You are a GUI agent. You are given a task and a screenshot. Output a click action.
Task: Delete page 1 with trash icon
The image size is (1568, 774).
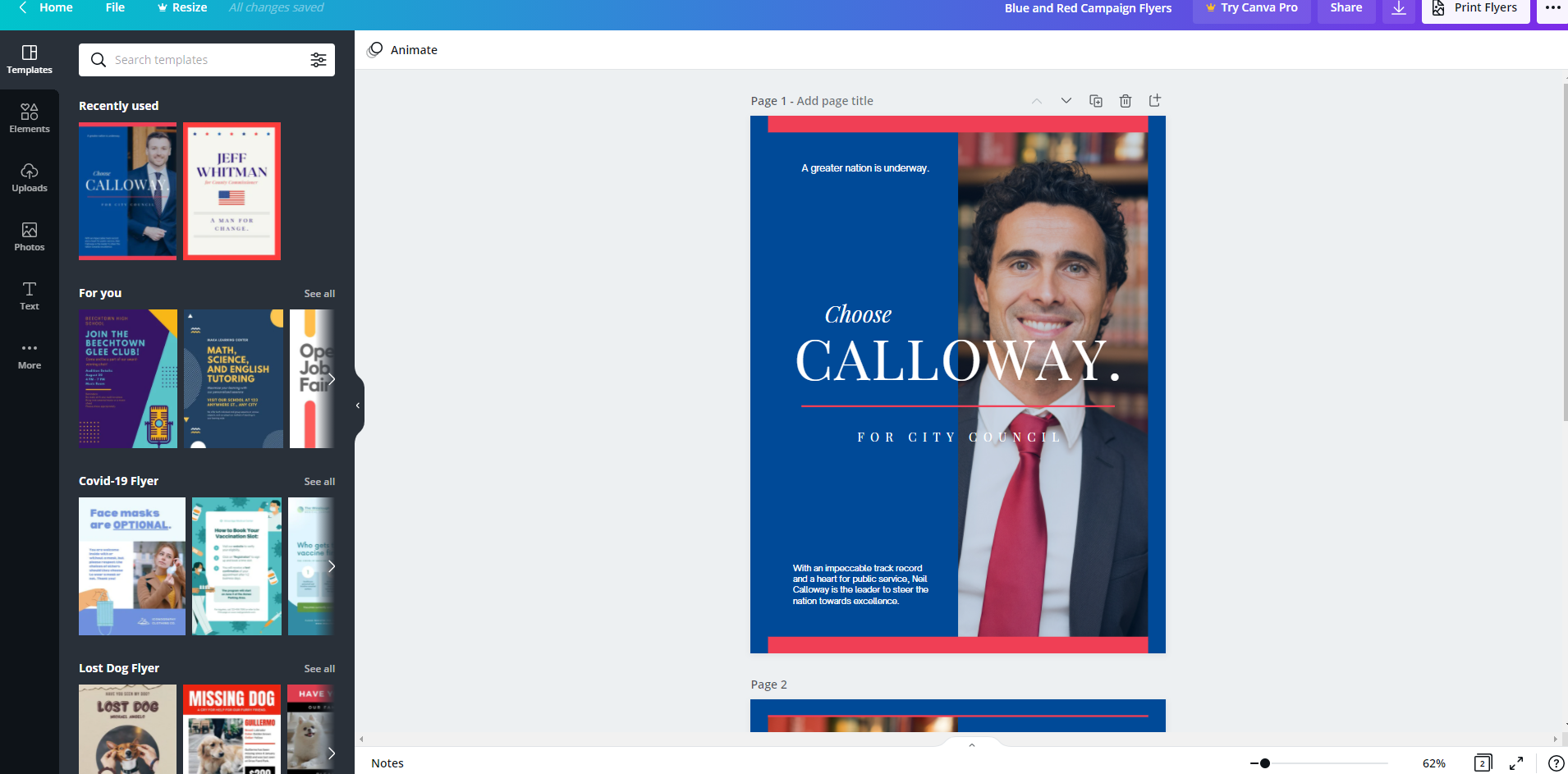click(x=1126, y=101)
